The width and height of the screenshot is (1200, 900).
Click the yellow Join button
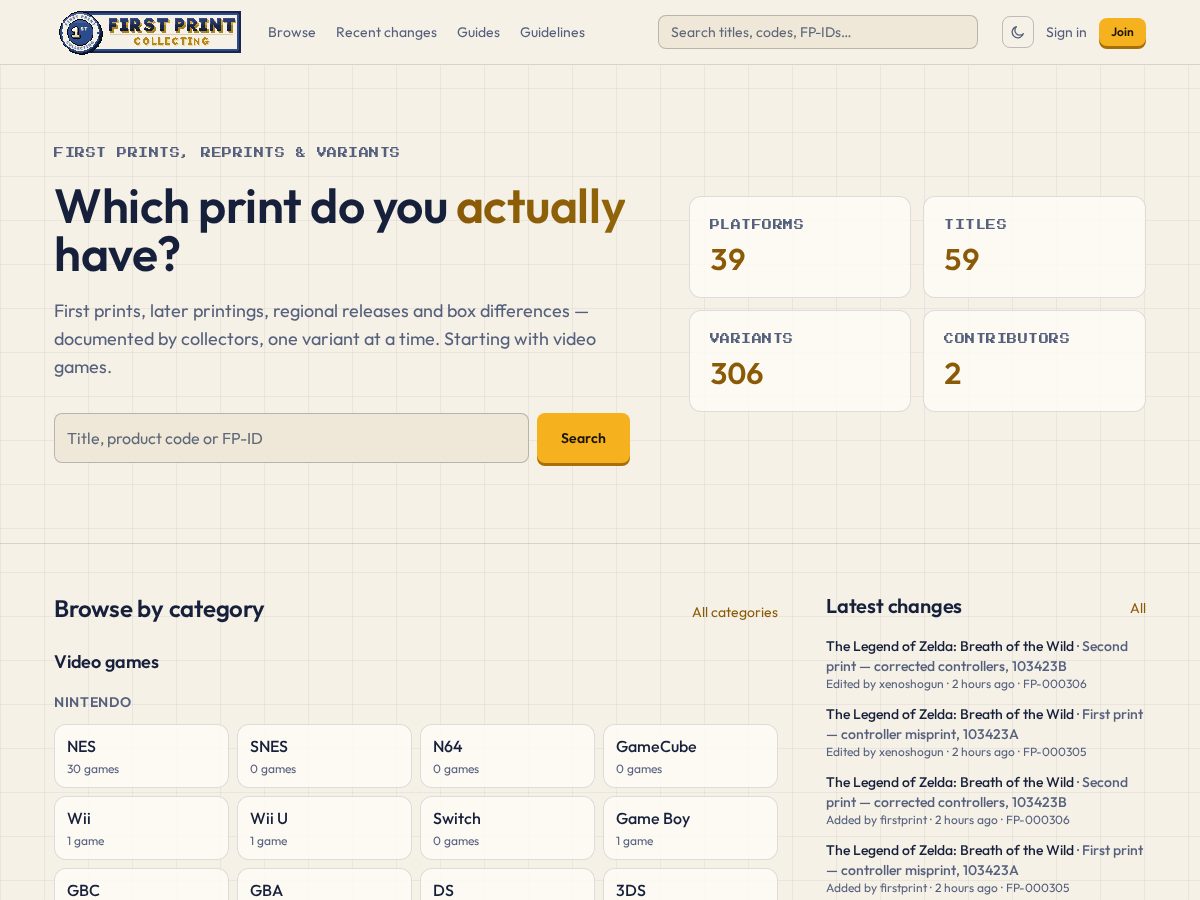click(x=1122, y=32)
